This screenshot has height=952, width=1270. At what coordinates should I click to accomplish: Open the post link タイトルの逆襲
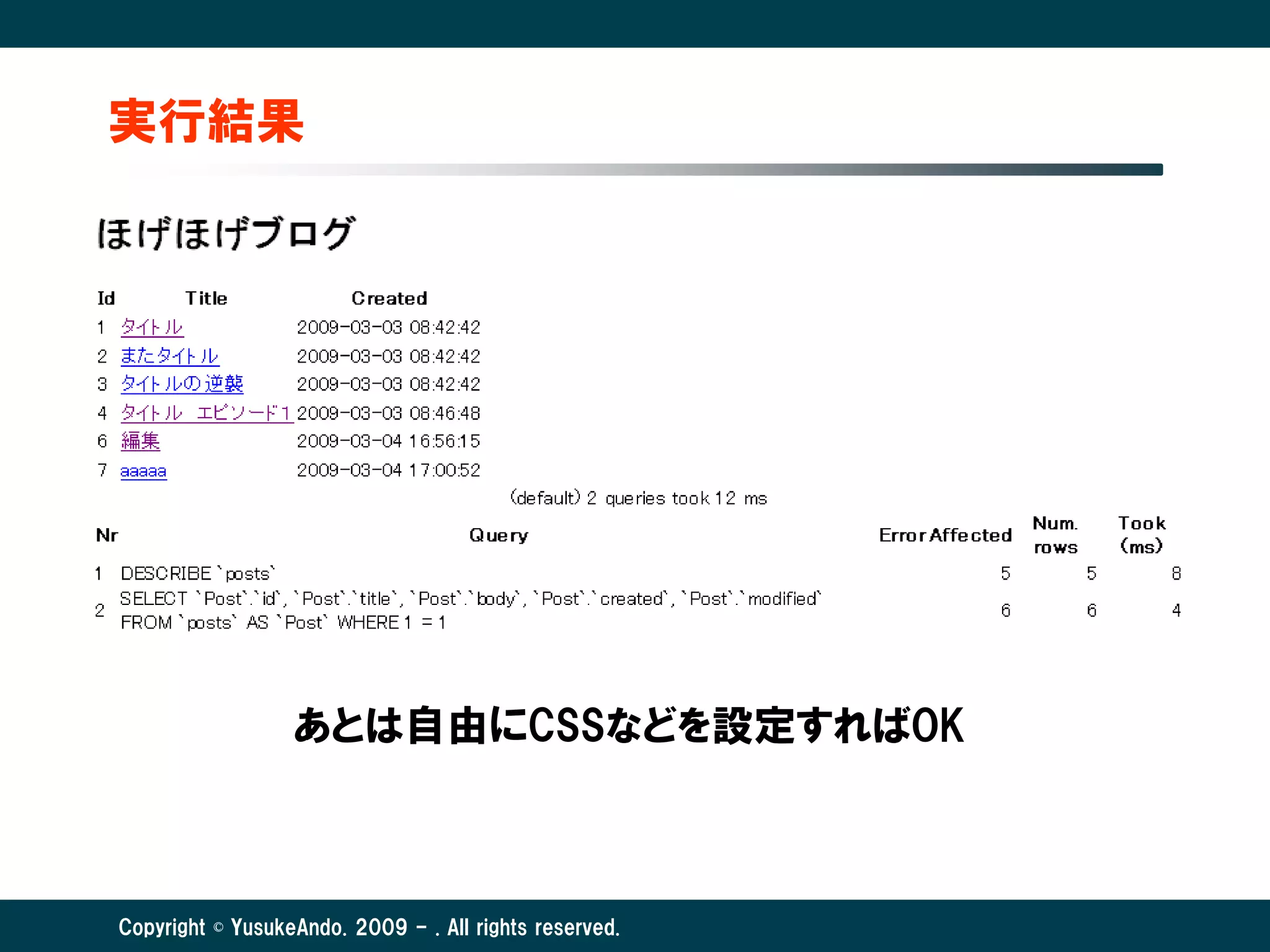click(x=182, y=384)
